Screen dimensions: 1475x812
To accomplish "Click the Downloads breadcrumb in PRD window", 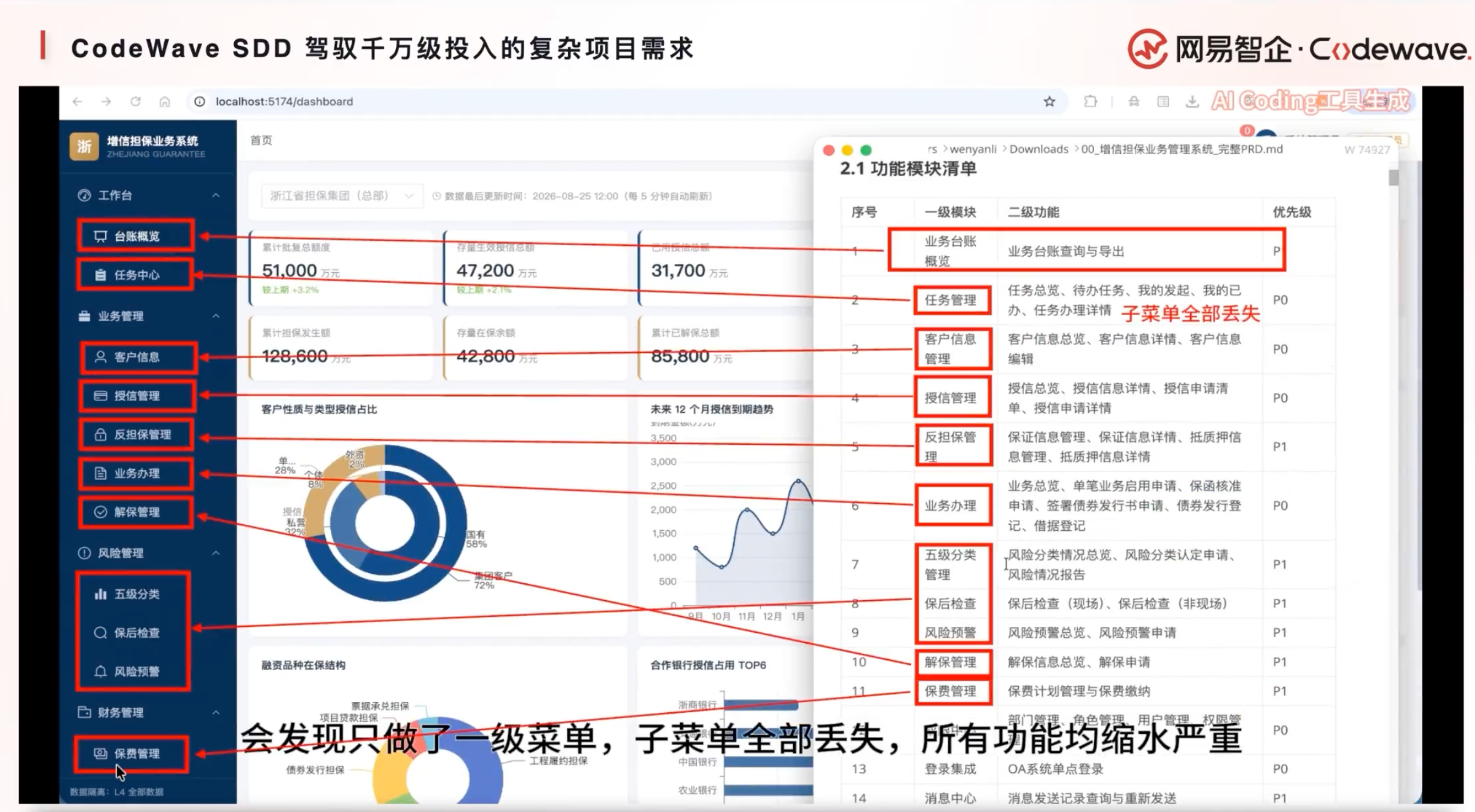I will click(x=1038, y=149).
